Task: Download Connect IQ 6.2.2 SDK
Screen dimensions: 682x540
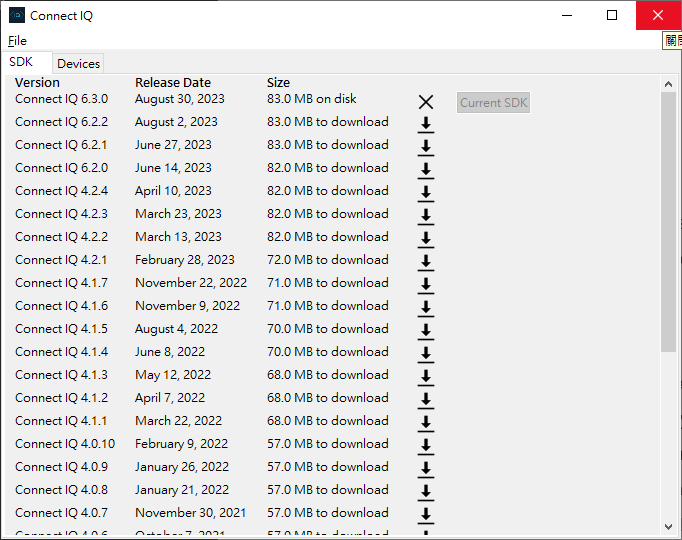Action: (x=426, y=124)
